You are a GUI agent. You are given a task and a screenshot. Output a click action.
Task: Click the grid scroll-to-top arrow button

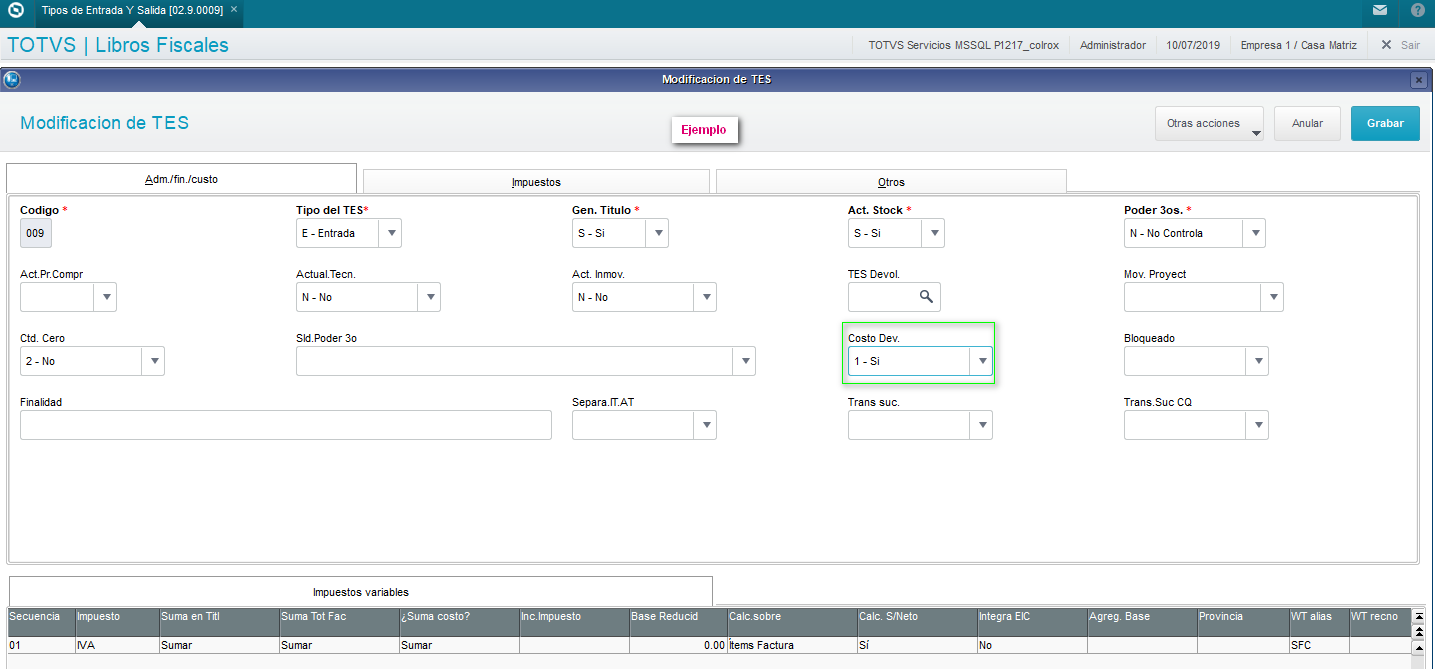pyautogui.click(x=1418, y=616)
